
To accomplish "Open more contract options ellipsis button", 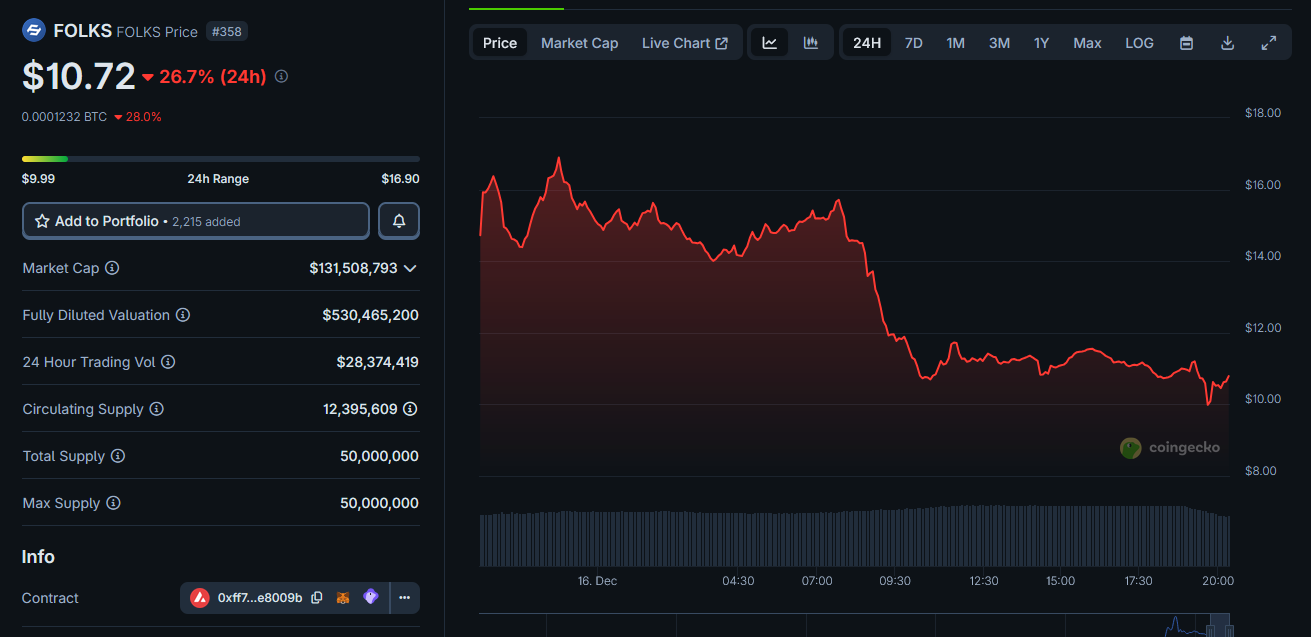I will coord(404,598).
